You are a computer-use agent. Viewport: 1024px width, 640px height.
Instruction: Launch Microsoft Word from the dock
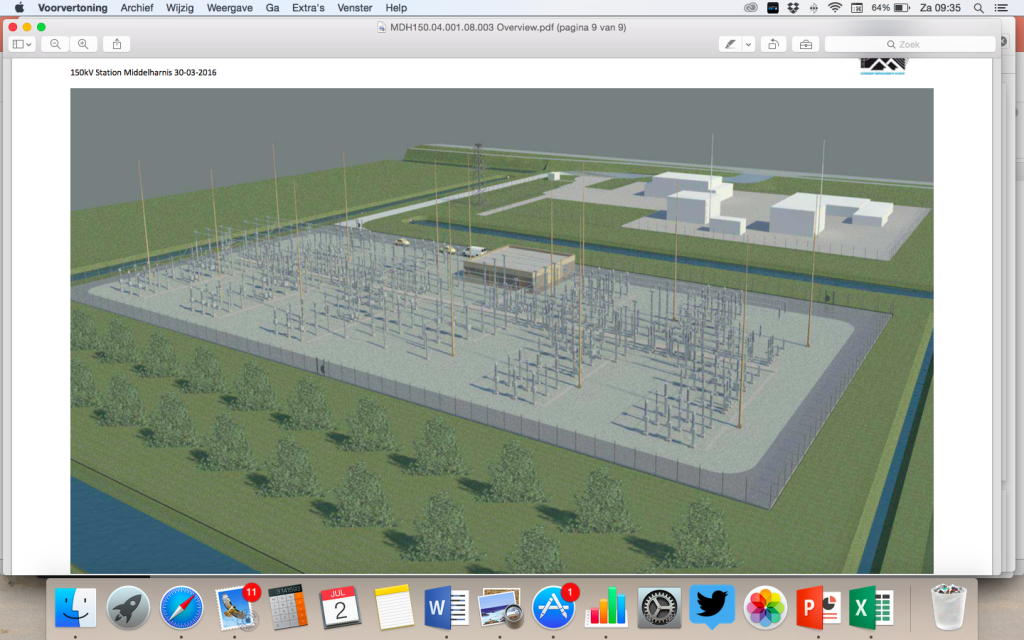point(447,607)
